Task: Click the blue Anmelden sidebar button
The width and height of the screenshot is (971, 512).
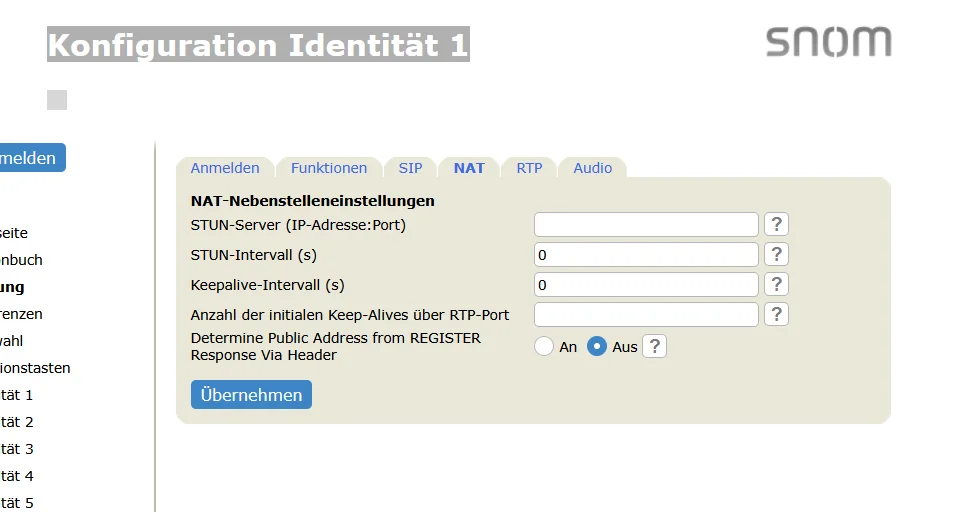Action: point(31,158)
